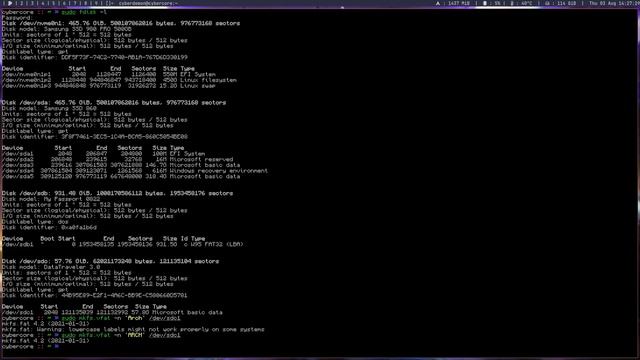This screenshot has width=640, height=360.
Task: Click the /dev/sda1 EFI System row
Action: click(103, 153)
